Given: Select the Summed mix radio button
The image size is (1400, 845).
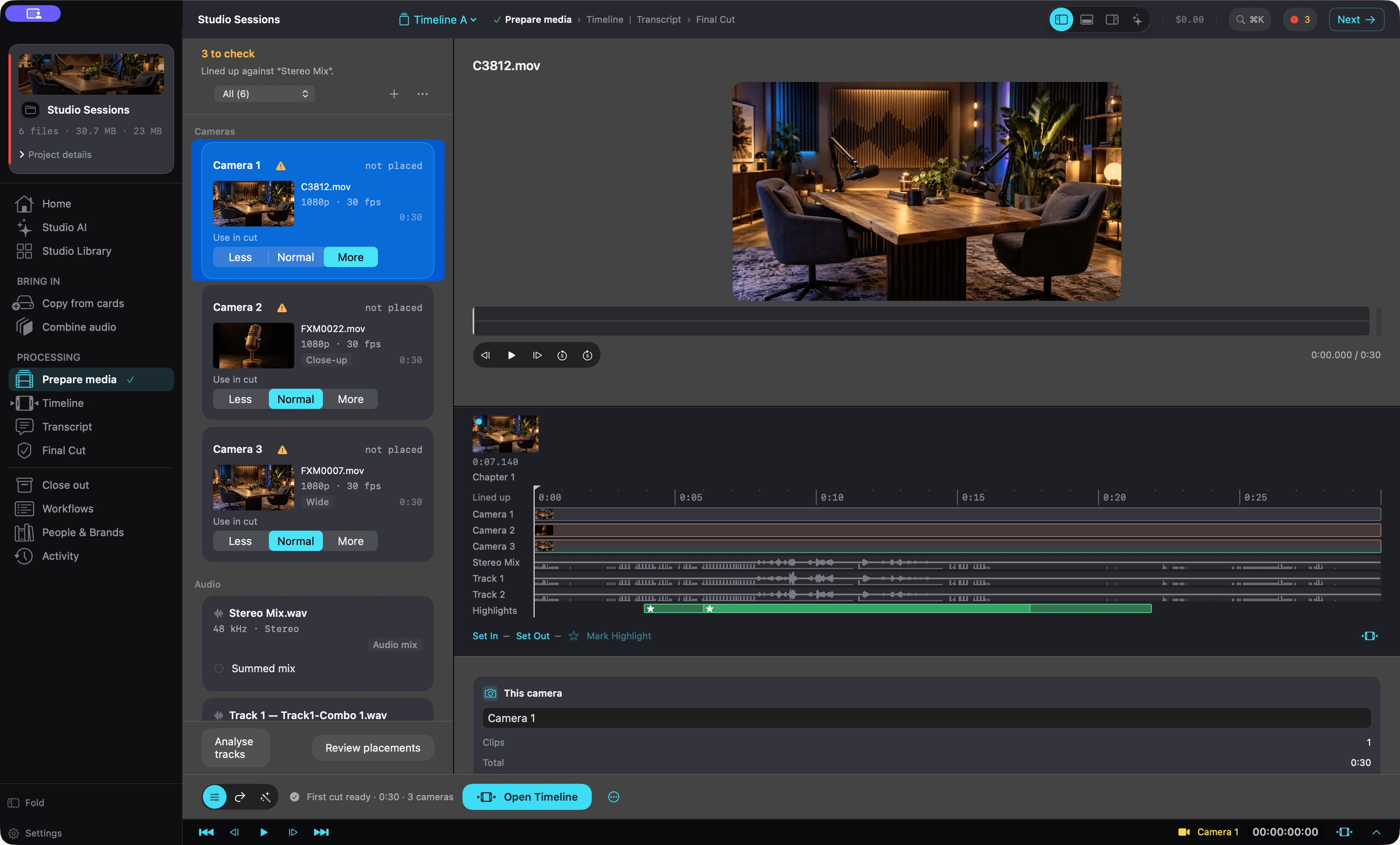Looking at the screenshot, I should point(219,668).
